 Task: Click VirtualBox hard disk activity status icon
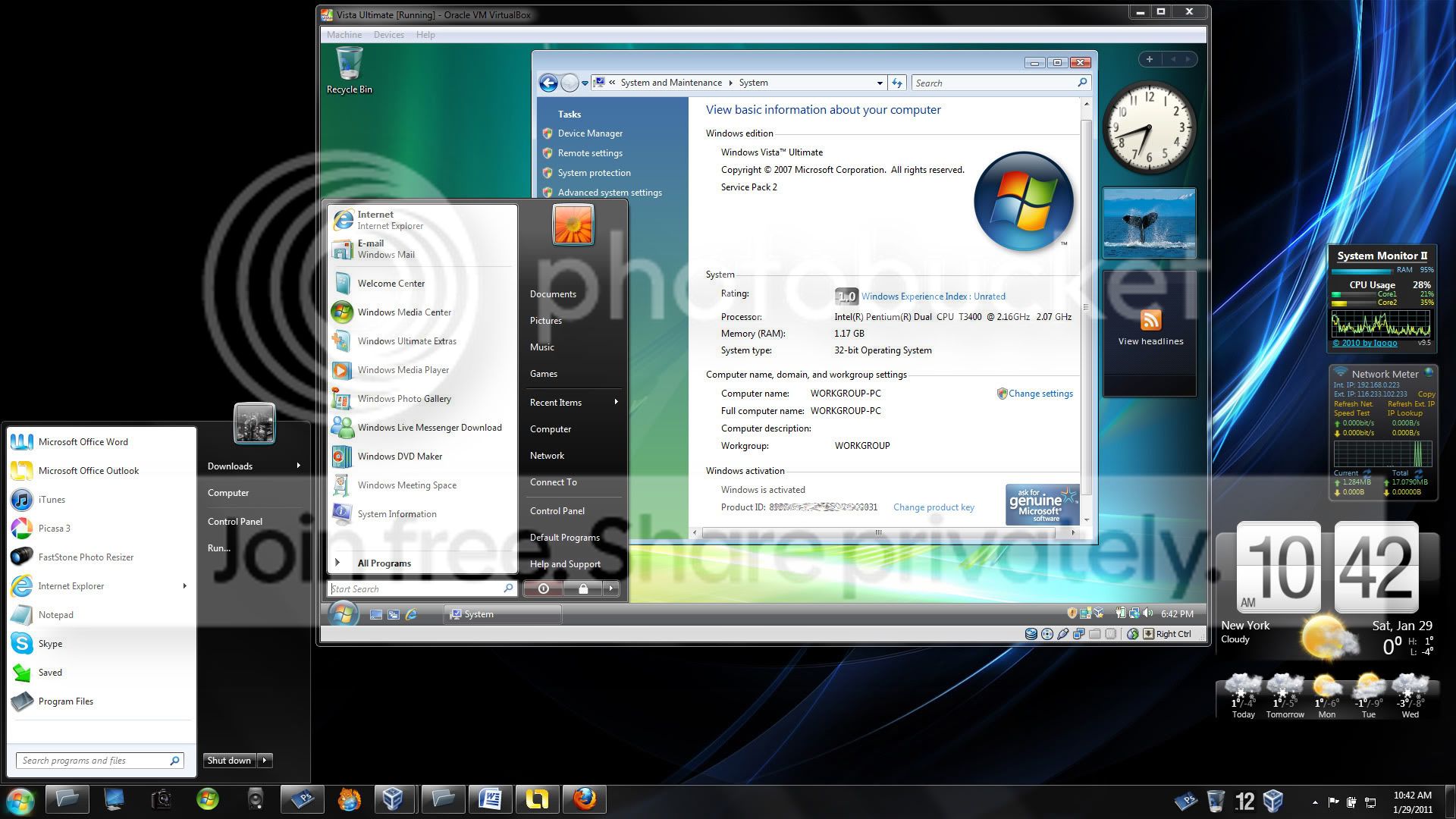1031,634
